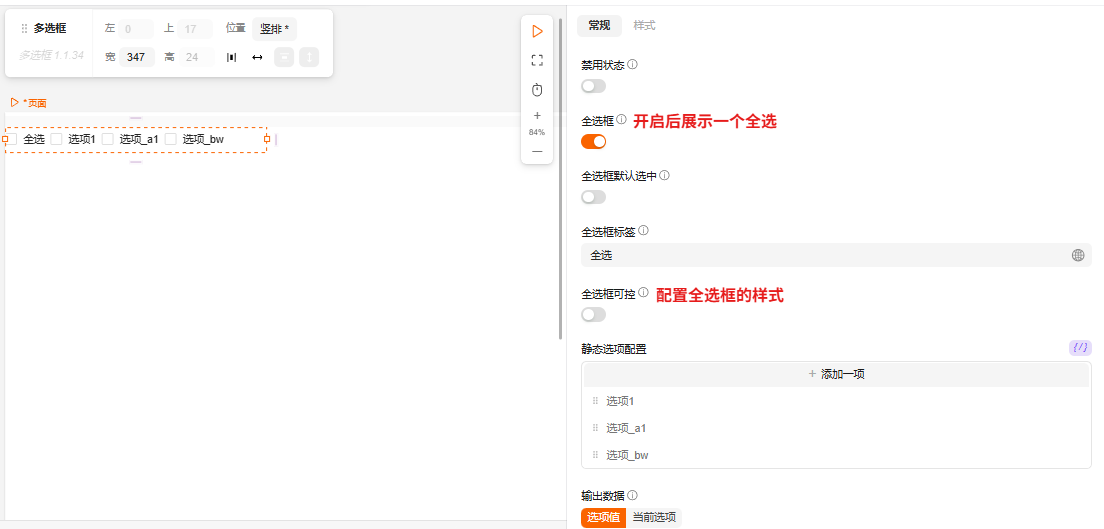The image size is (1104, 529).
Task: Toggle the 全选框可控 switch
Action: coord(593,315)
